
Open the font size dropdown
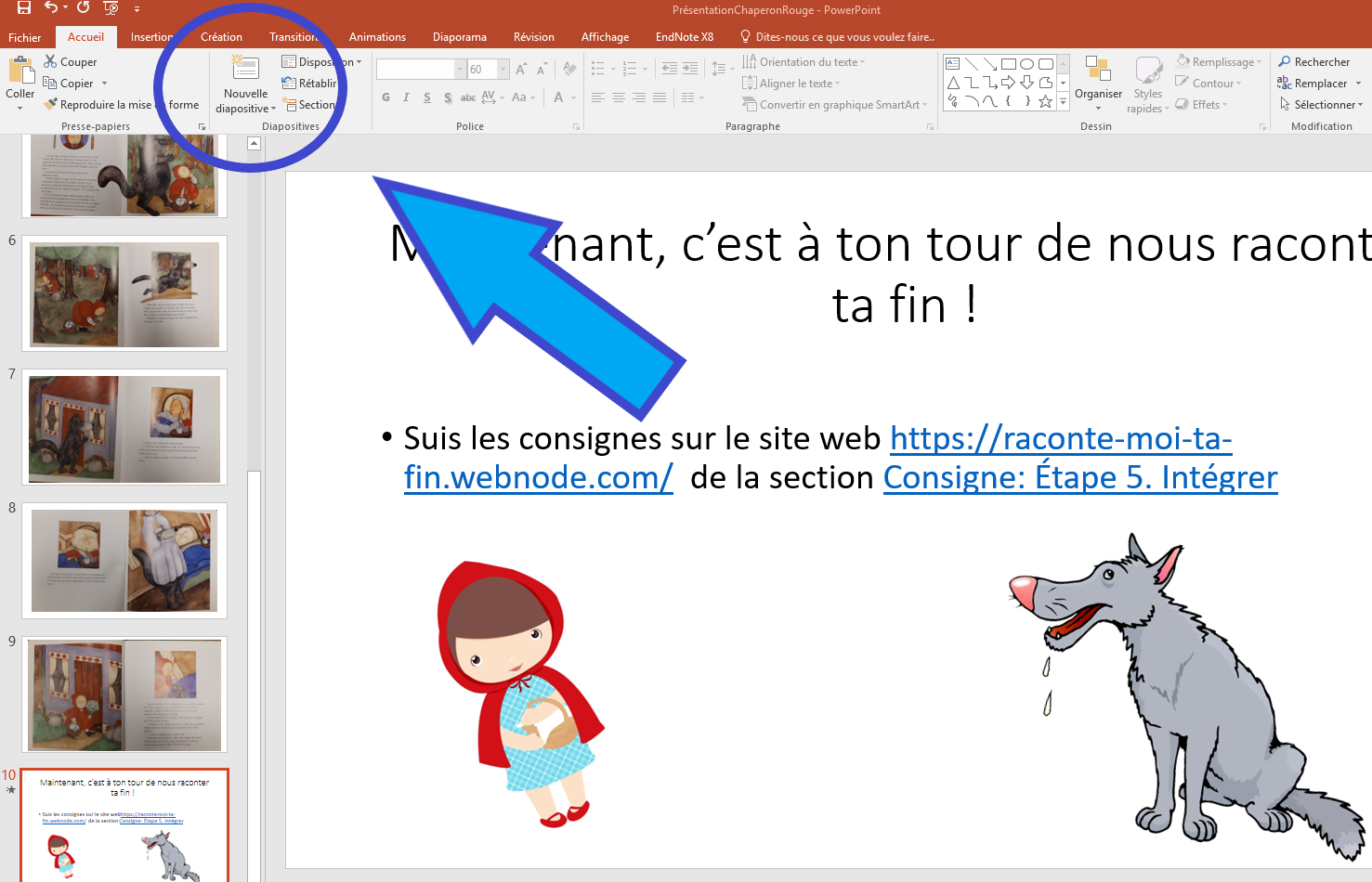[x=503, y=70]
